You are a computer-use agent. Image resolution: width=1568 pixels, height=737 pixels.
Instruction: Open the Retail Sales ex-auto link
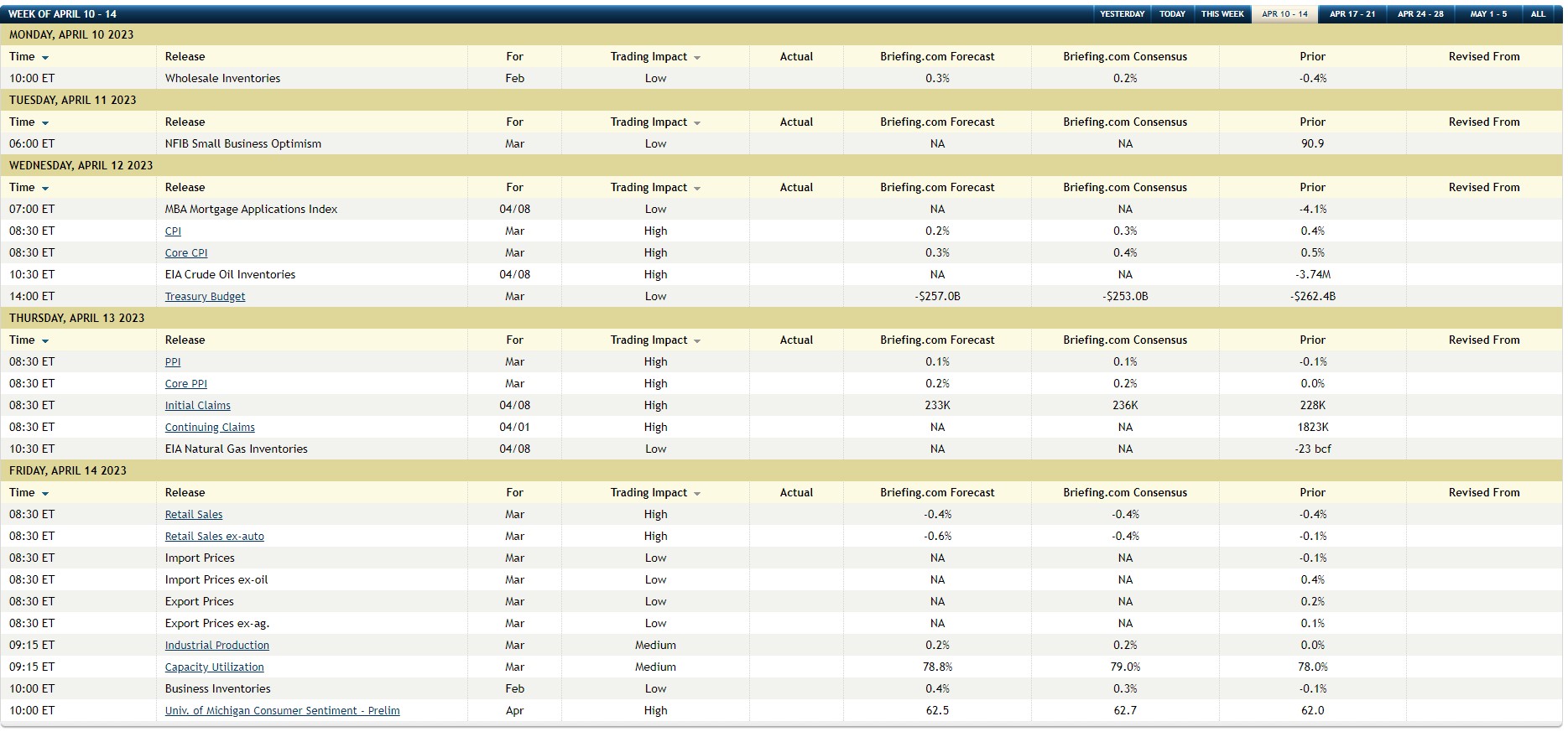(215, 536)
